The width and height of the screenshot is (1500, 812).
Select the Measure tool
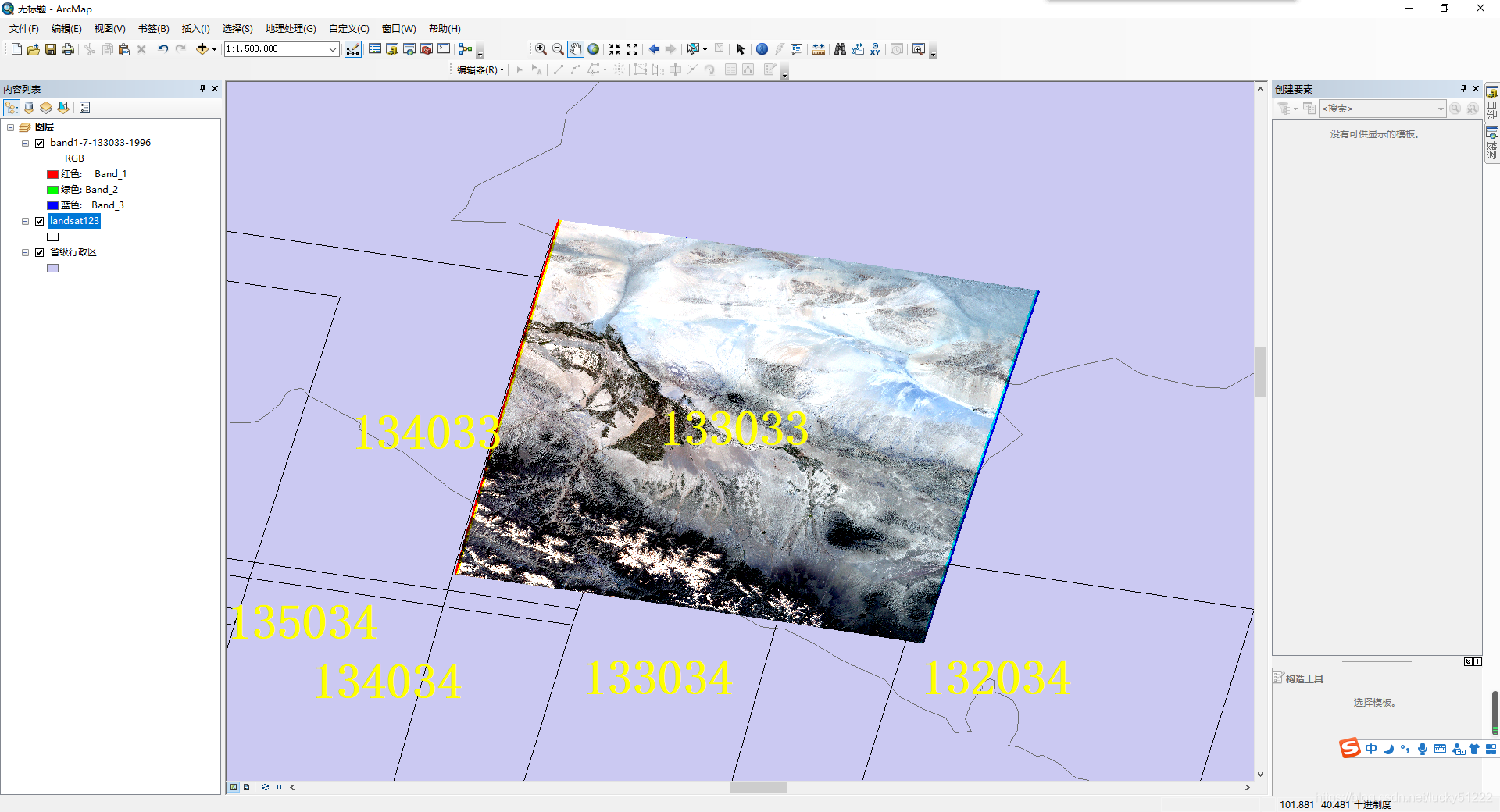pyautogui.click(x=819, y=48)
